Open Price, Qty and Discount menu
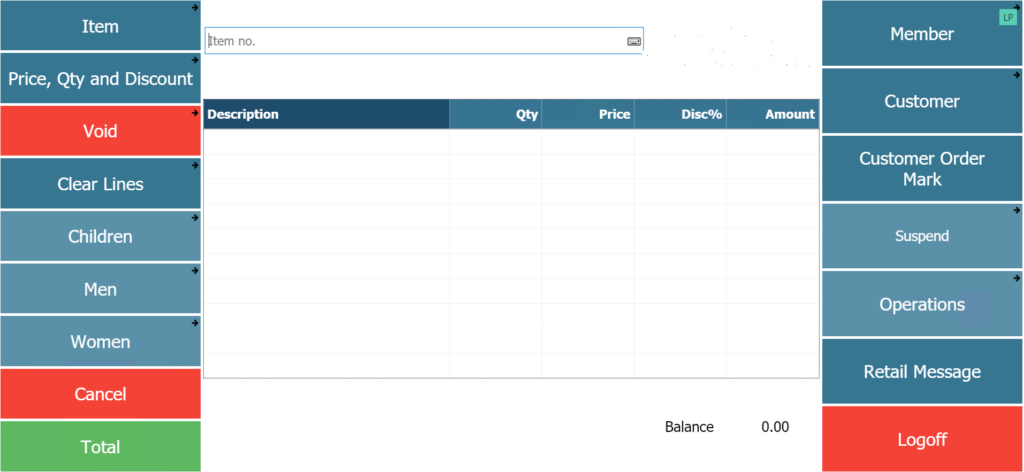The height and width of the screenshot is (472, 1024). pyautogui.click(x=101, y=78)
